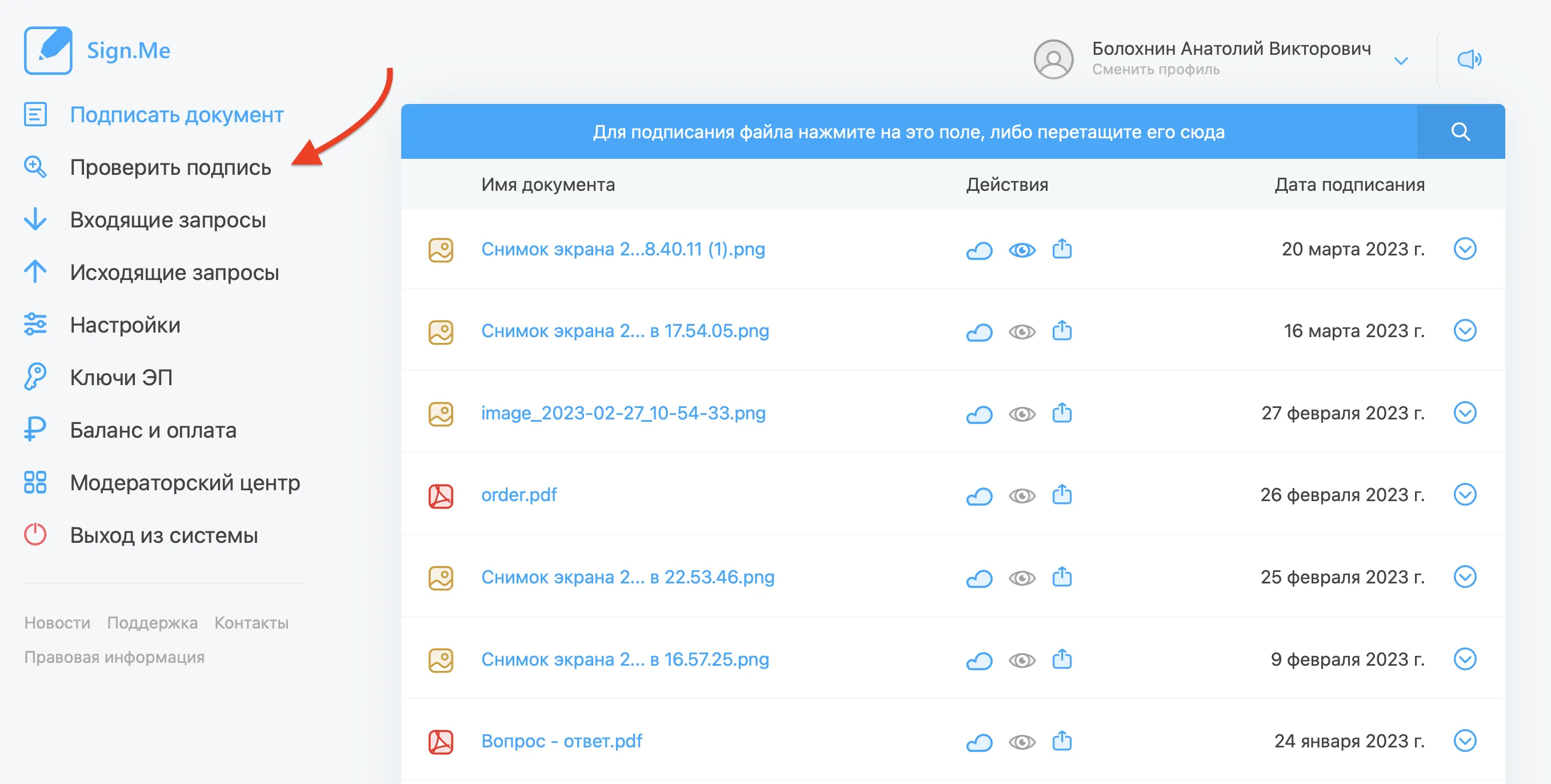
Task: Click PDF file icon of Вопрос - ответ.pdf
Action: (441, 742)
